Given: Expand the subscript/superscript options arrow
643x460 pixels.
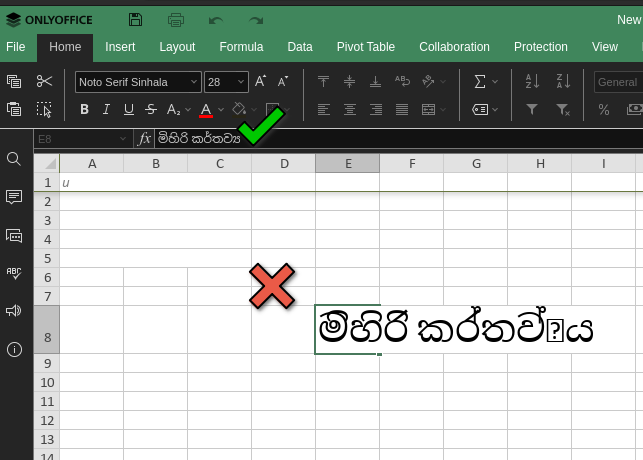Looking at the screenshot, I should click(188, 109).
